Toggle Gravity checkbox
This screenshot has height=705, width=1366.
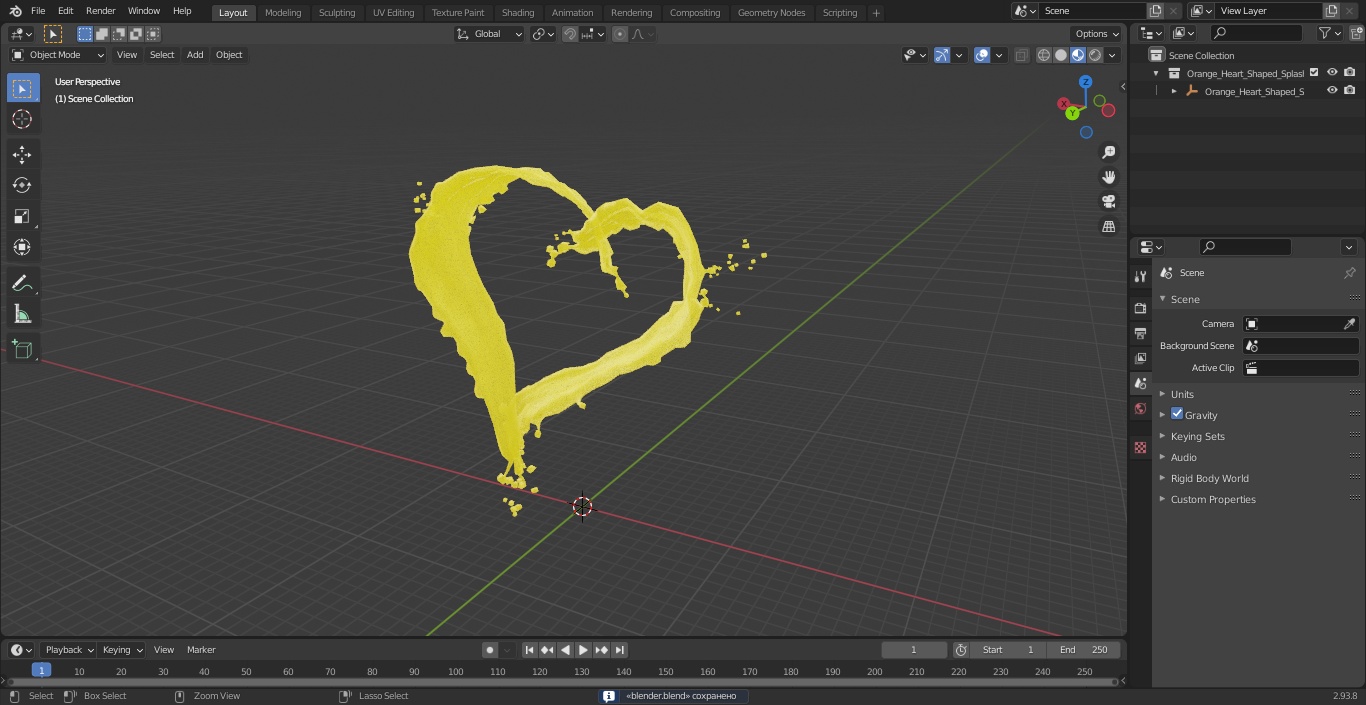(x=1177, y=414)
